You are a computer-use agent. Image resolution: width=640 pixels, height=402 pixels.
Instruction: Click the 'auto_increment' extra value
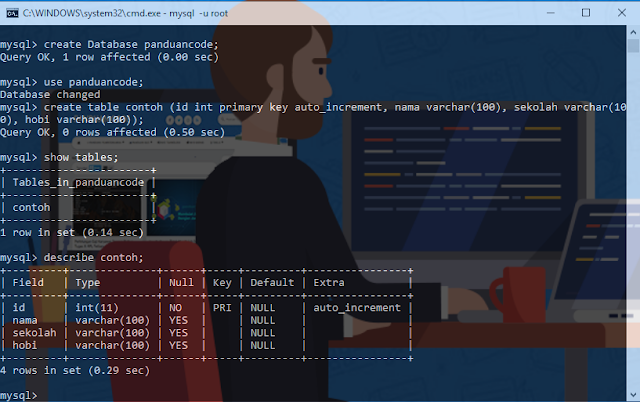357,308
